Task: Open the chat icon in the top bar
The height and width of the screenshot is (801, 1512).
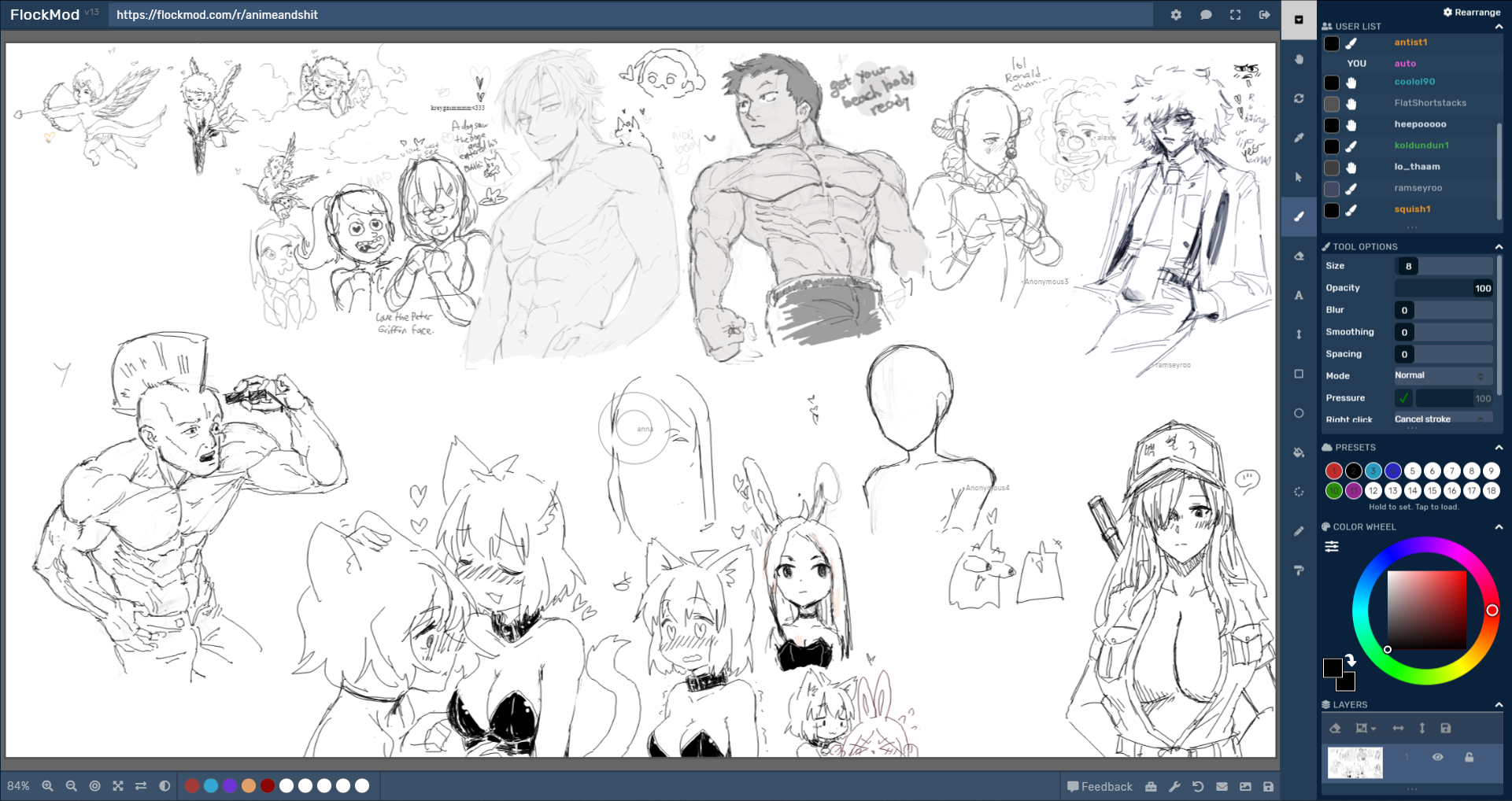Action: point(1205,14)
